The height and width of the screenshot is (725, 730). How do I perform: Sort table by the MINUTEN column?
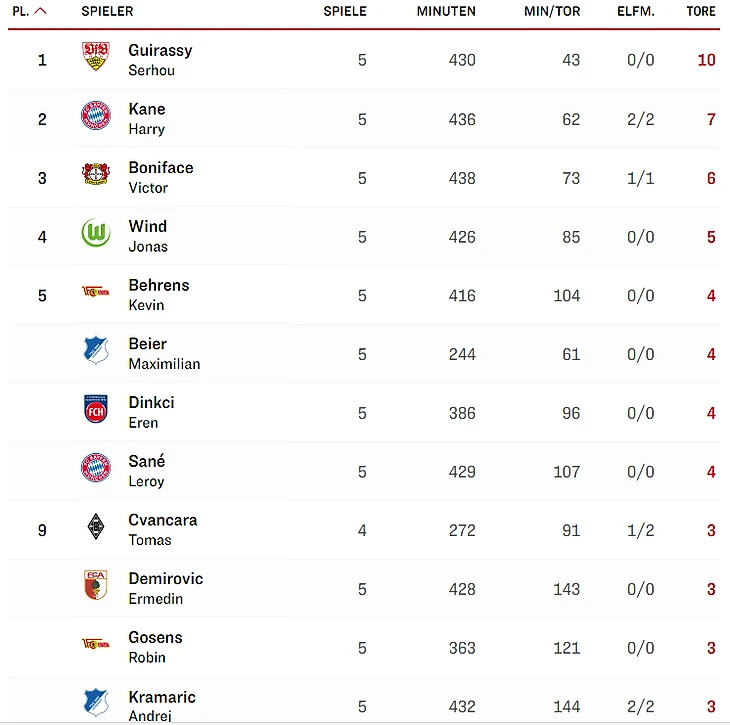pos(446,11)
